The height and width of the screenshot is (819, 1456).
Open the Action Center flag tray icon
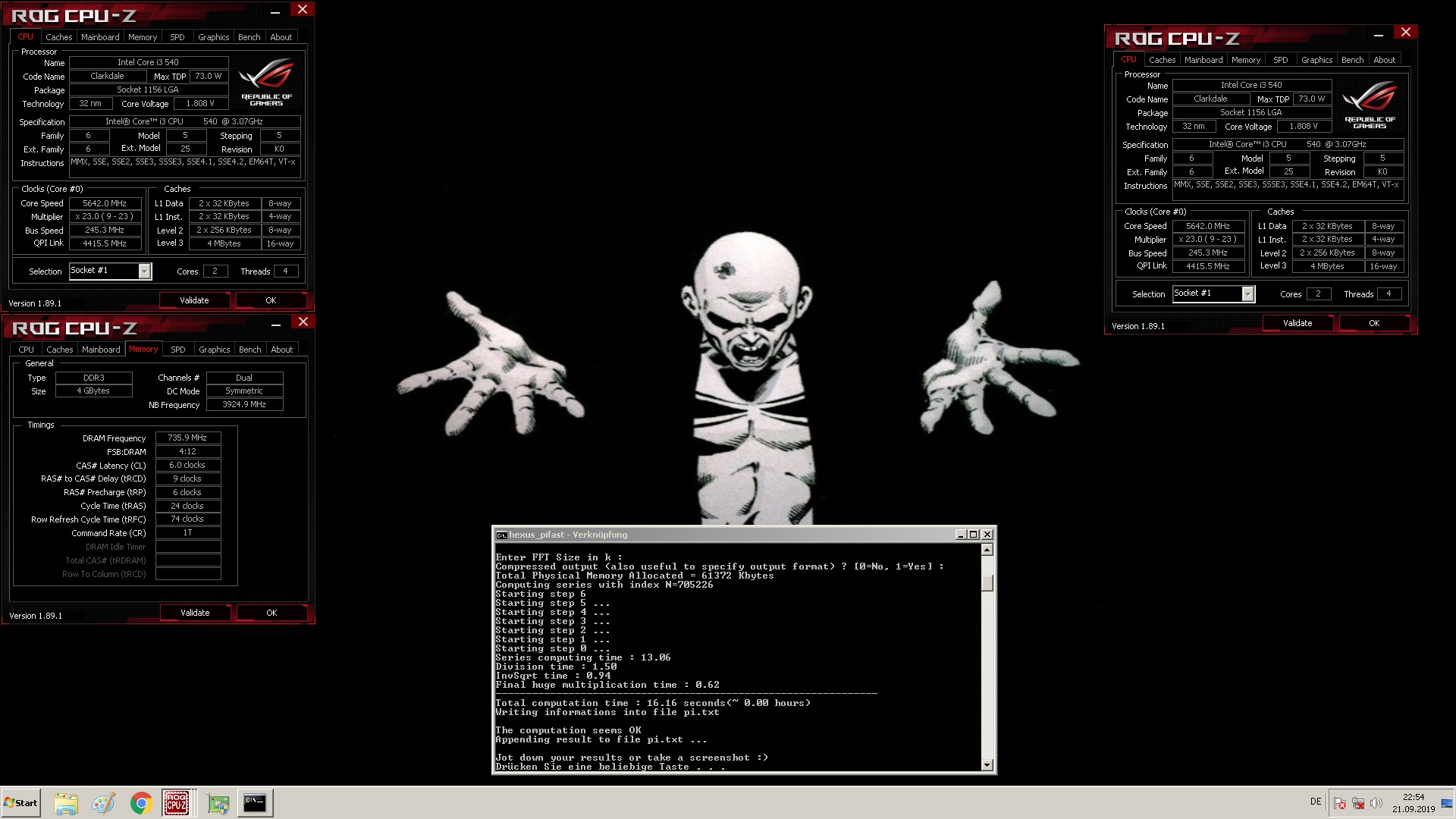click(1340, 803)
